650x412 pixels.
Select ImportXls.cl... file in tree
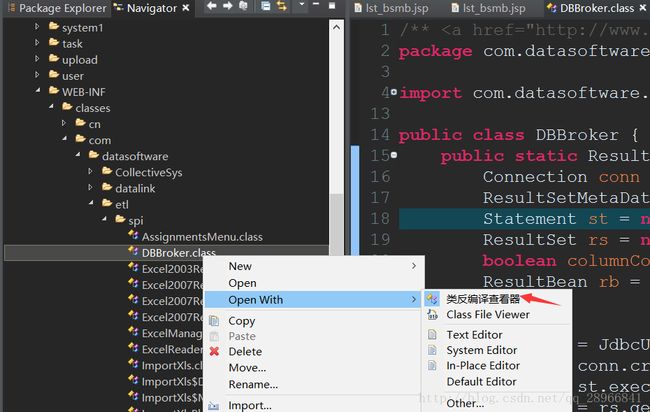coord(172,365)
